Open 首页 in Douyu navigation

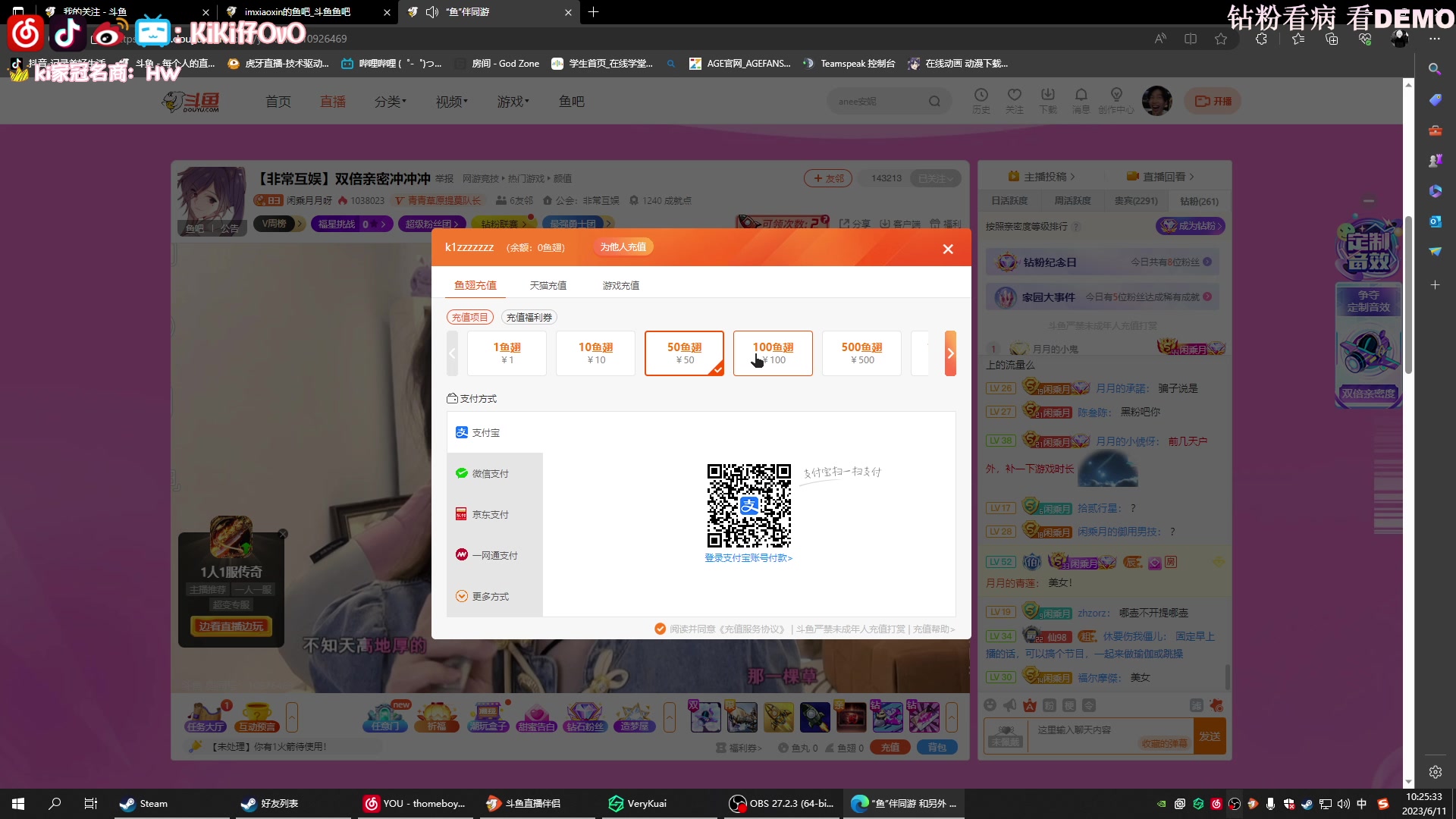click(278, 102)
